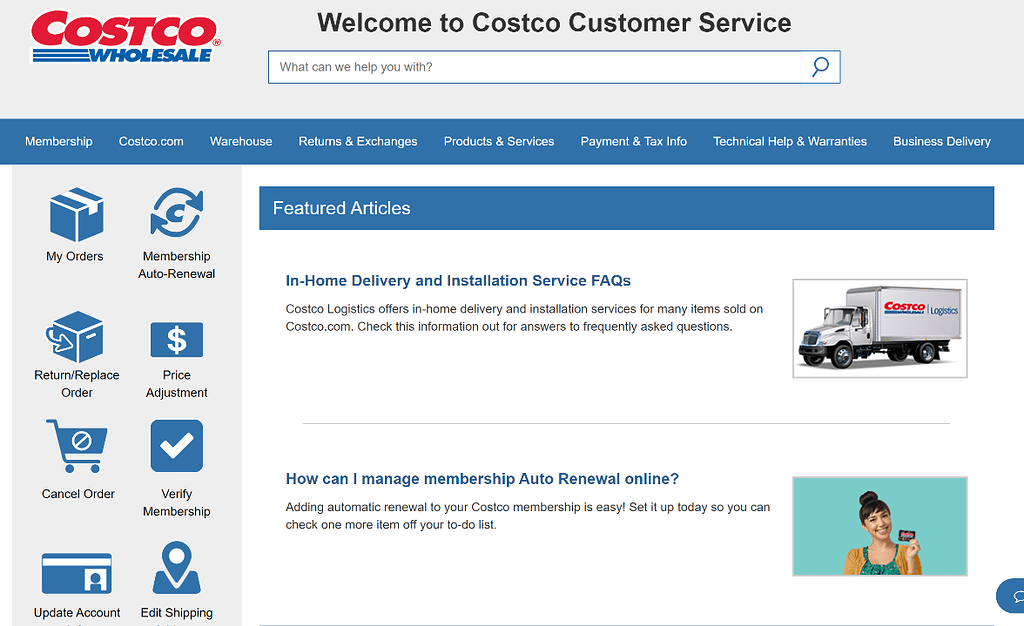The width and height of the screenshot is (1024, 626).
Task: Click the 'Adding automatic renewal' description text
Action: (528, 516)
